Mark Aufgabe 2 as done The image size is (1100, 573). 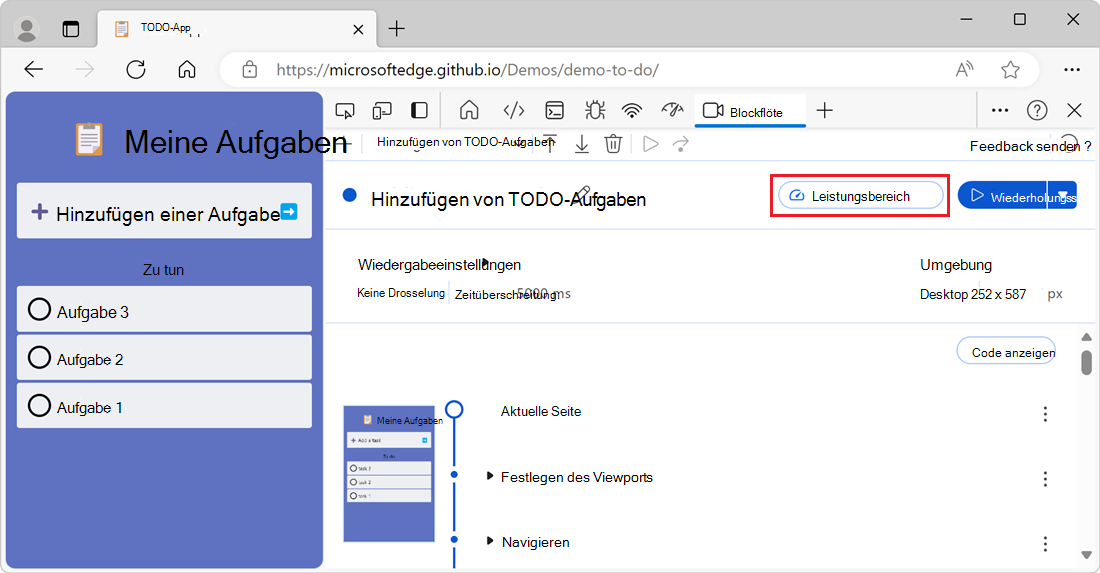[39, 358]
